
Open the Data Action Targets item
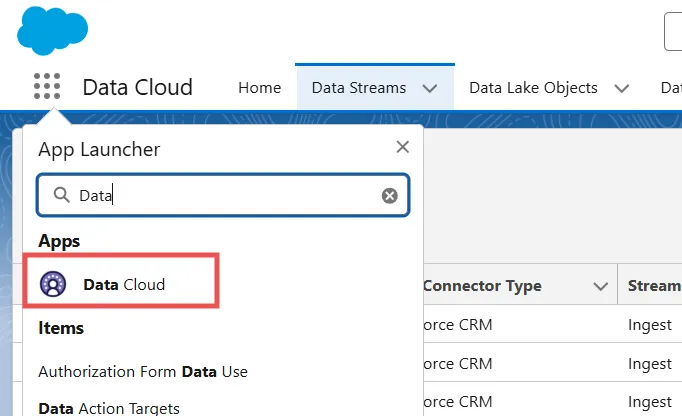[x=109, y=407]
